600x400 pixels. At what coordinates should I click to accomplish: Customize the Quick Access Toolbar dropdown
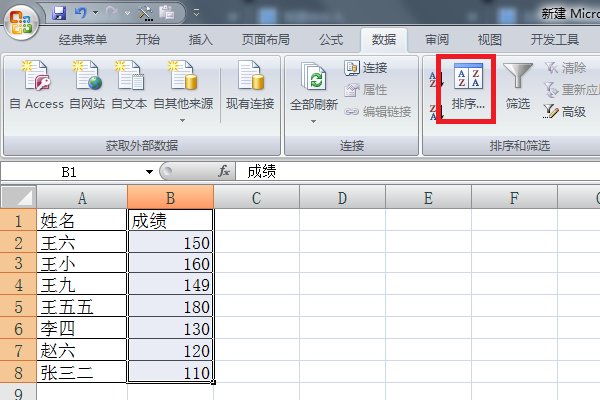pyautogui.click(x=196, y=13)
